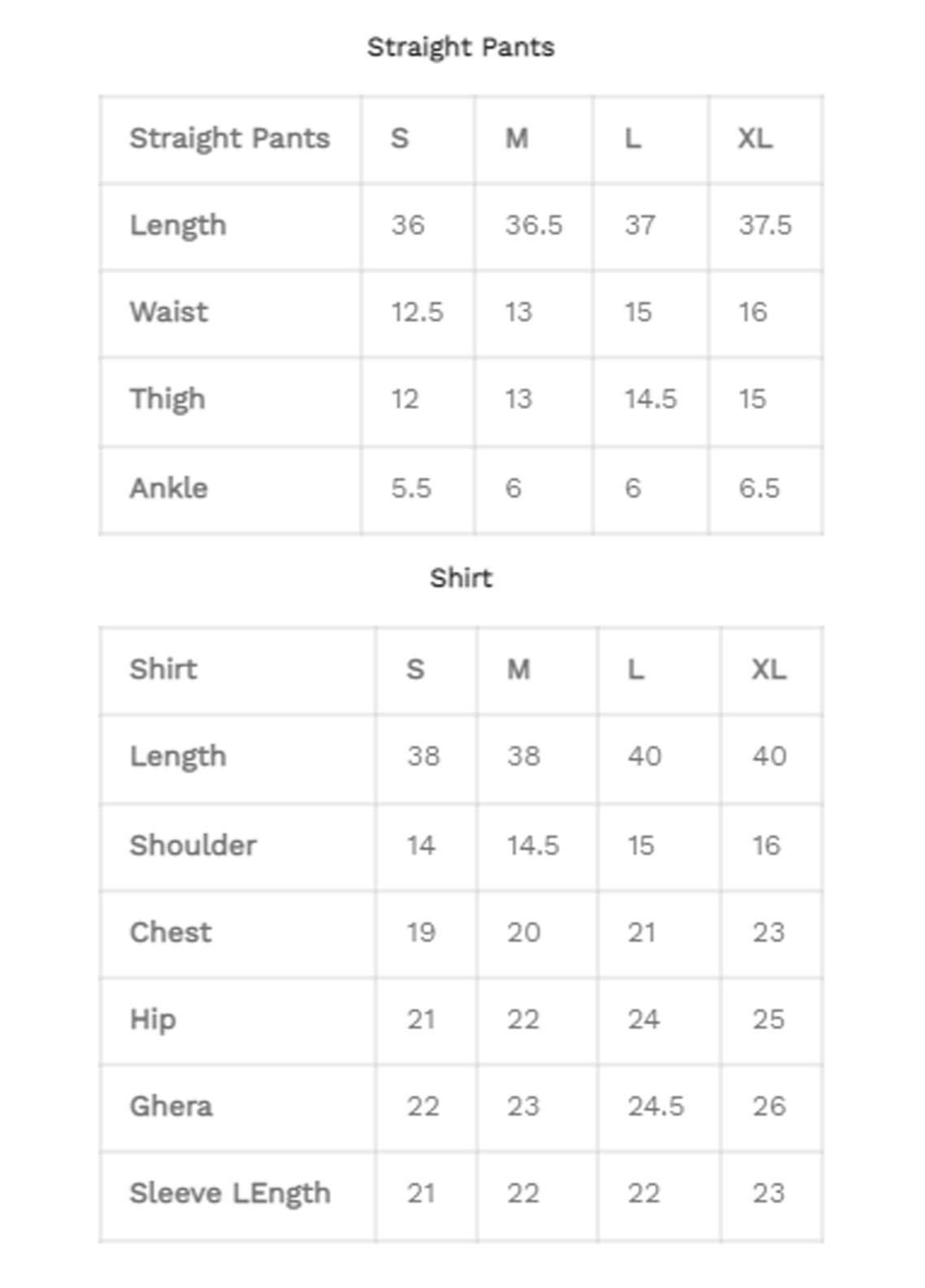Click the XL column header in the pants table
This screenshot has width=925, height=1288.
pos(754,138)
